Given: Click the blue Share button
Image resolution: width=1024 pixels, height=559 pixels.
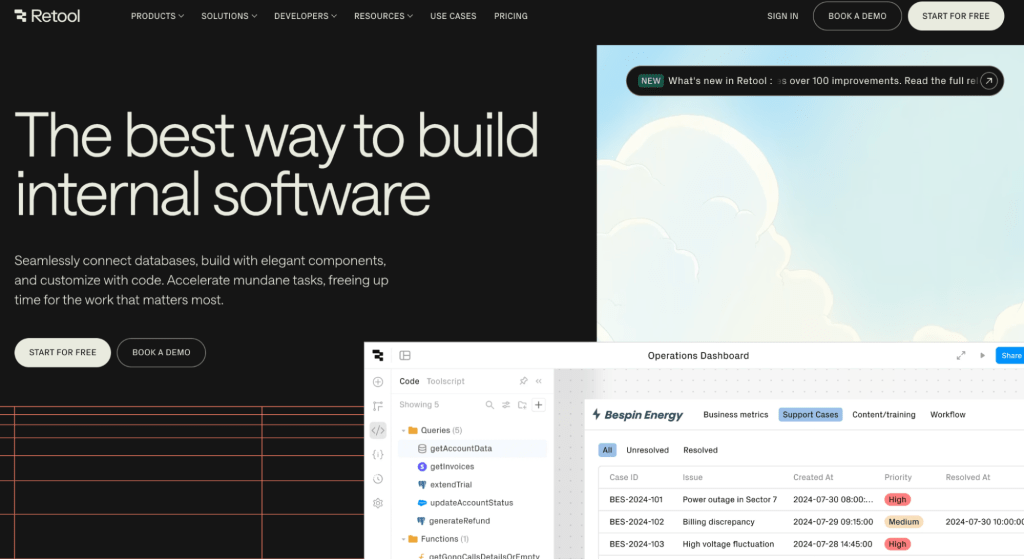Looking at the screenshot, I should tap(1010, 355).
